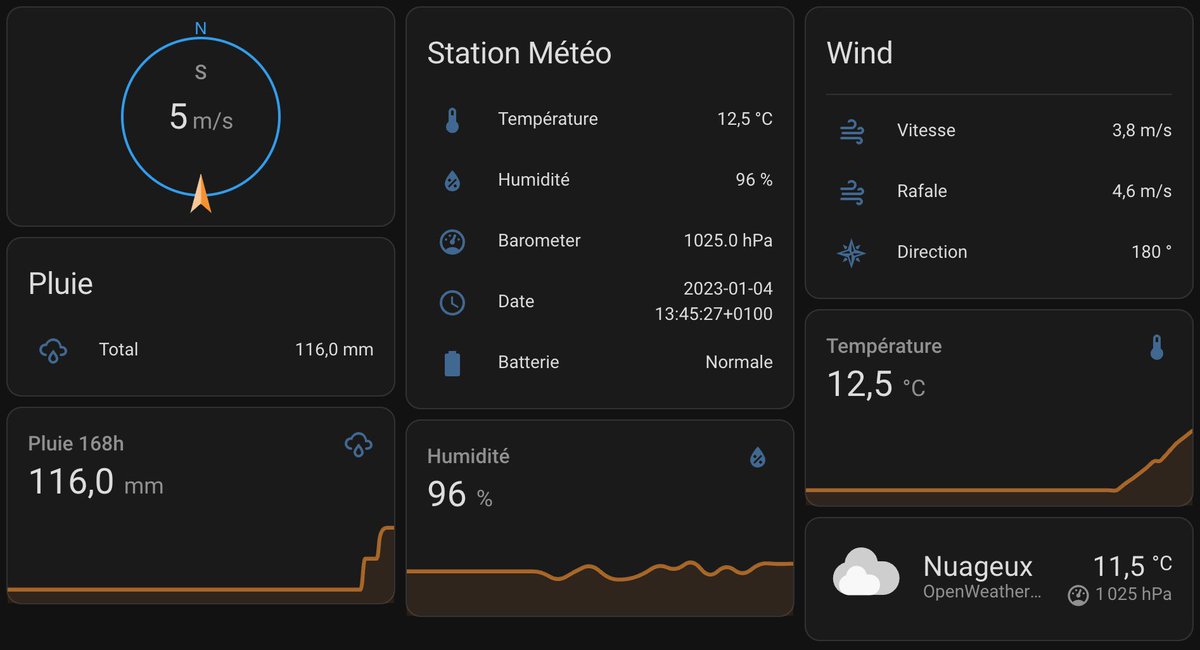Click the battery icon beside Batterie
Image resolution: width=1200 pixels, height=650 pixels.
click(452, 363)
